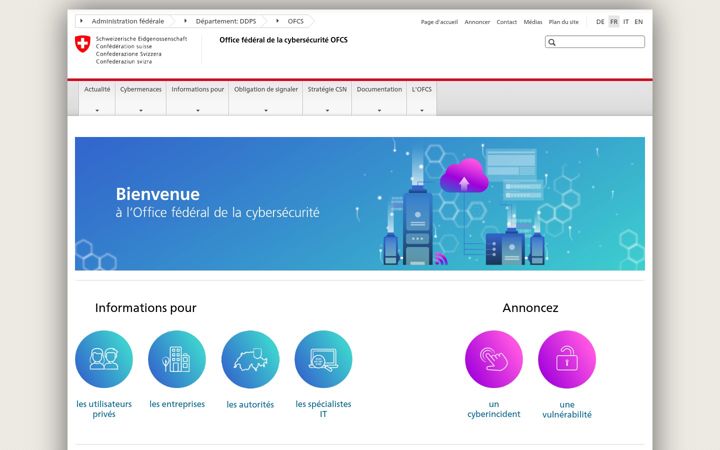This screenshot has height=450, width=720.
Task: Select the enterprises building icon
Action: pyautogui.click(x=177, y=359)
